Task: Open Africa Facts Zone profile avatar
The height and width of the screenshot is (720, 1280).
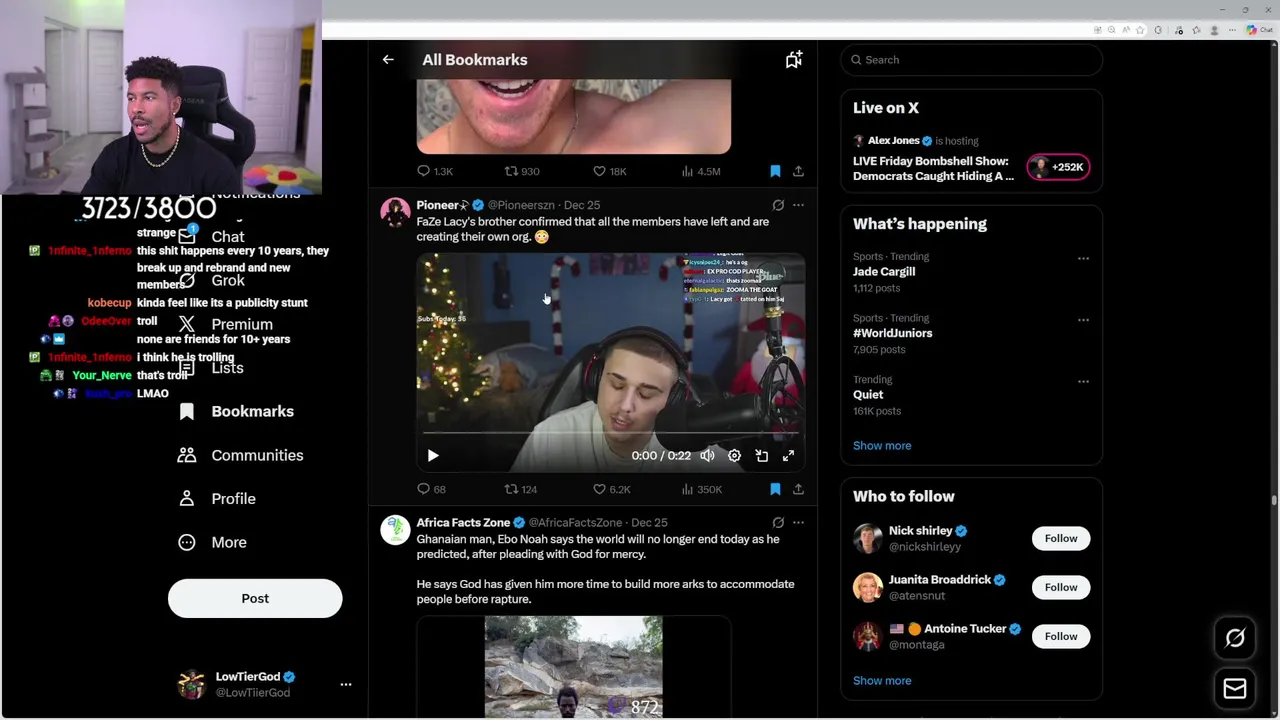Action: 395,530
